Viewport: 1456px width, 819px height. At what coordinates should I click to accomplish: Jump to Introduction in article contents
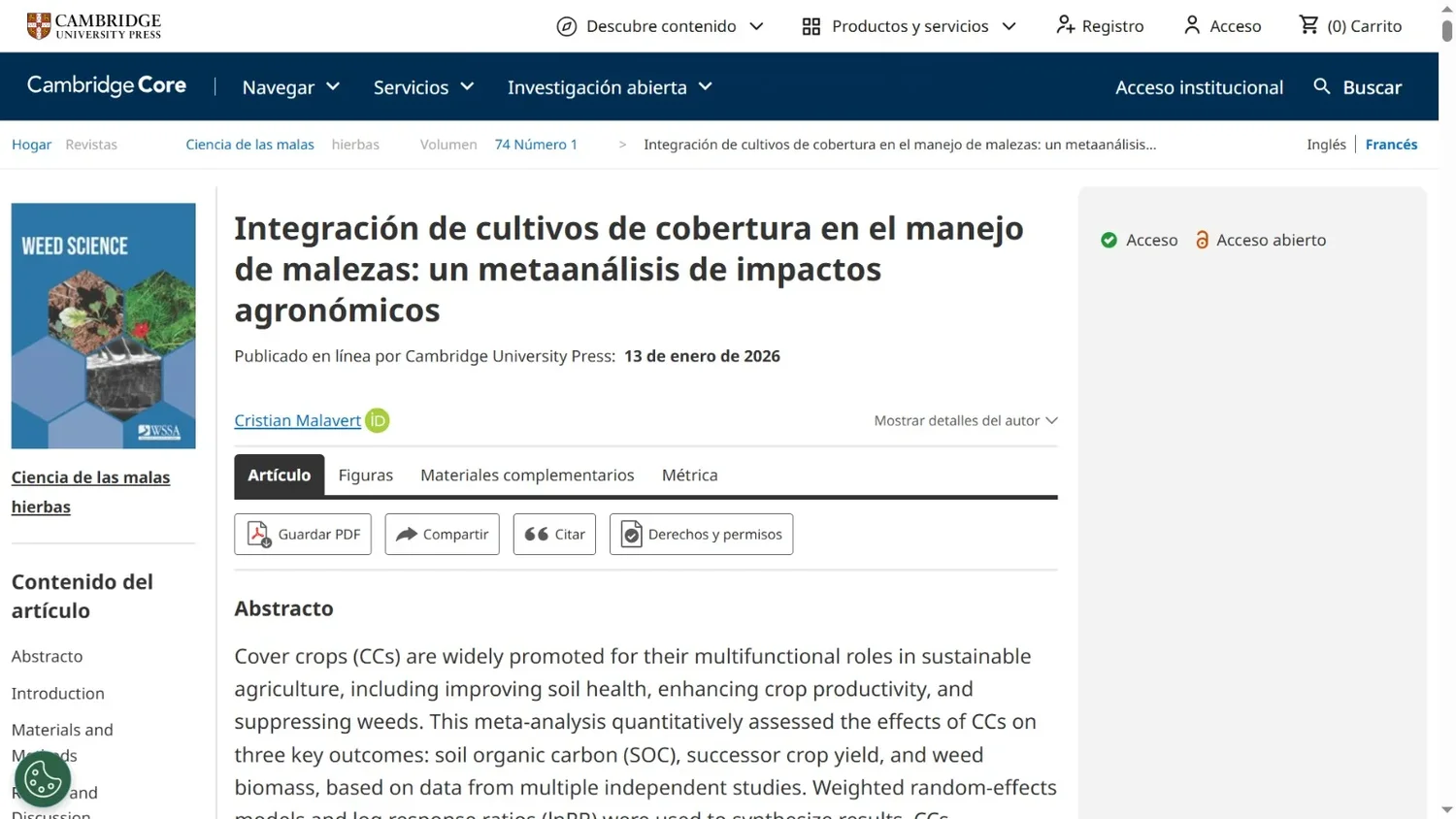point(57,693)
